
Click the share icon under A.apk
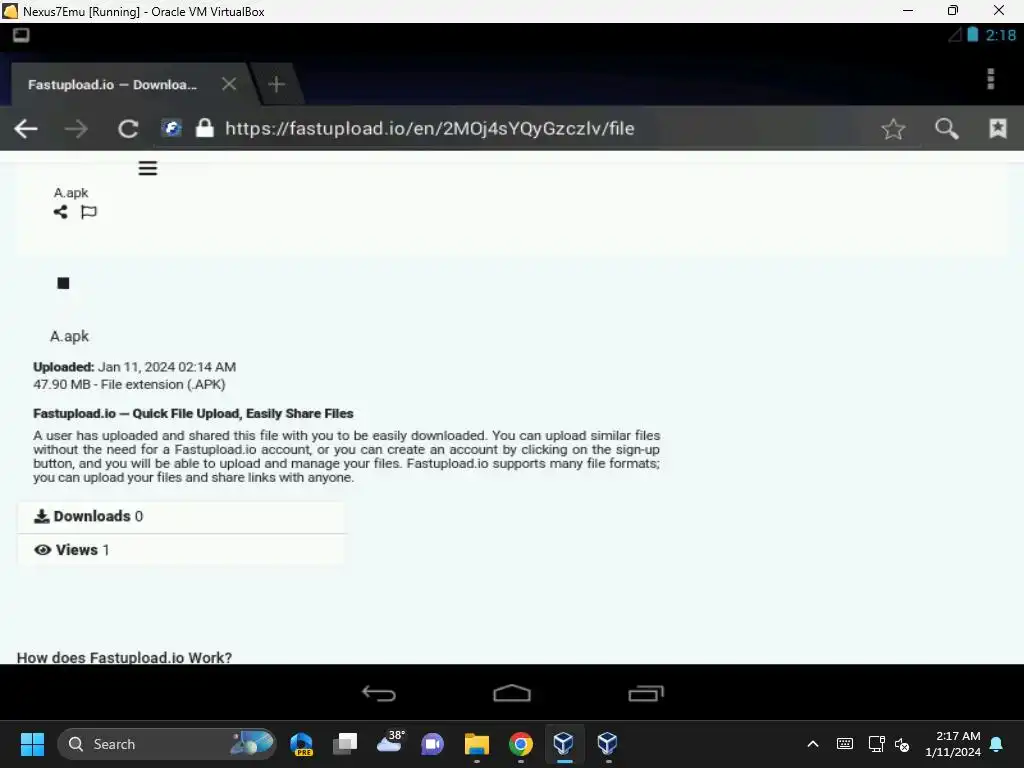tap(61, 212)
